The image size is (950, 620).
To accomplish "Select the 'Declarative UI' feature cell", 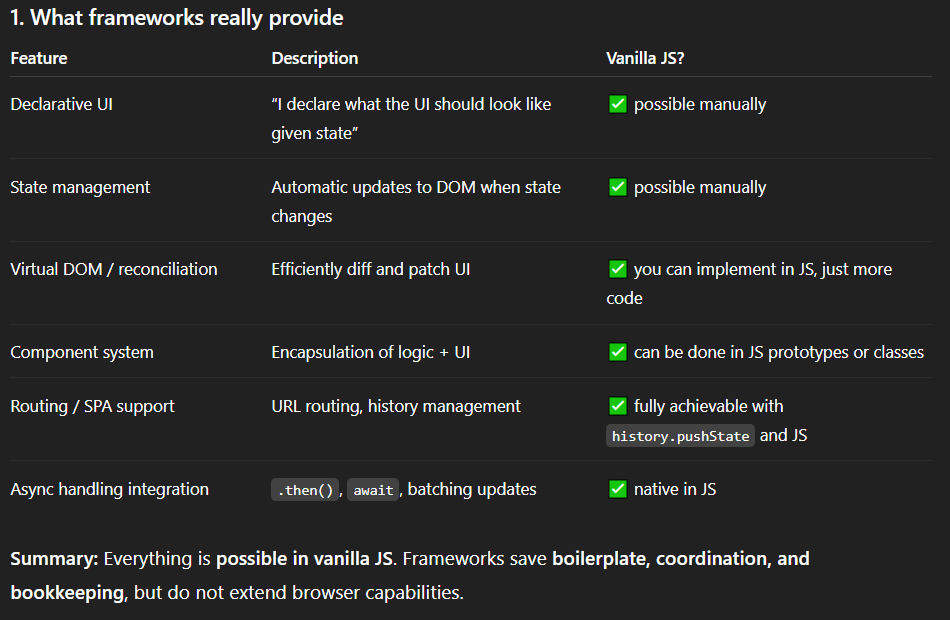I will click(61, 104).
